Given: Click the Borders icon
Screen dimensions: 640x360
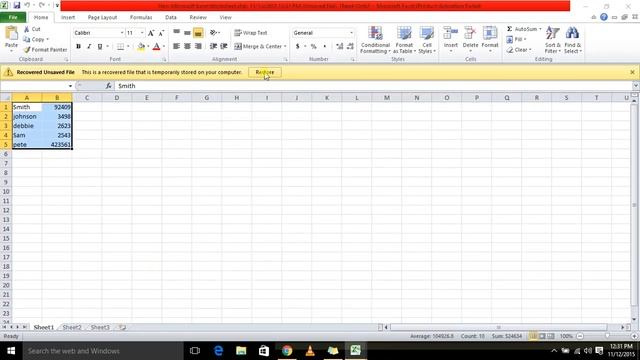Looking at the screenshot, I should [120, 47].
